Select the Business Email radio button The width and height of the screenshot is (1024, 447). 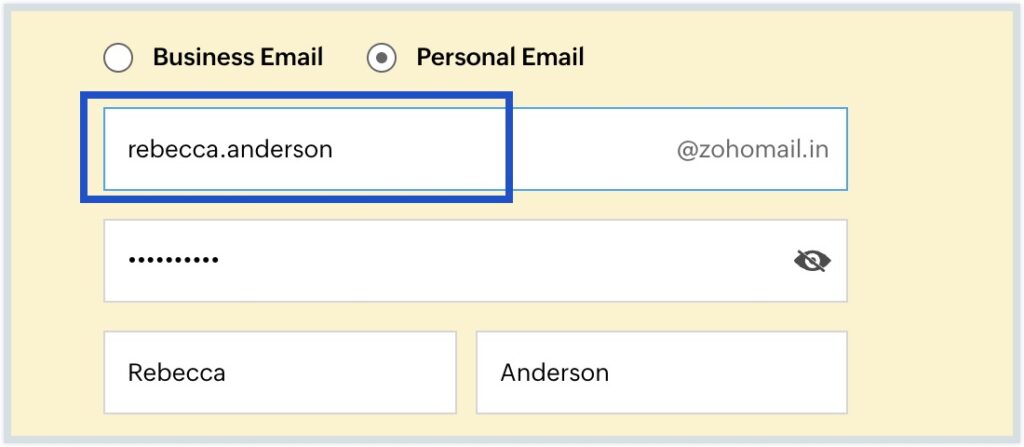pyautogui.click(x=118, y=58)
